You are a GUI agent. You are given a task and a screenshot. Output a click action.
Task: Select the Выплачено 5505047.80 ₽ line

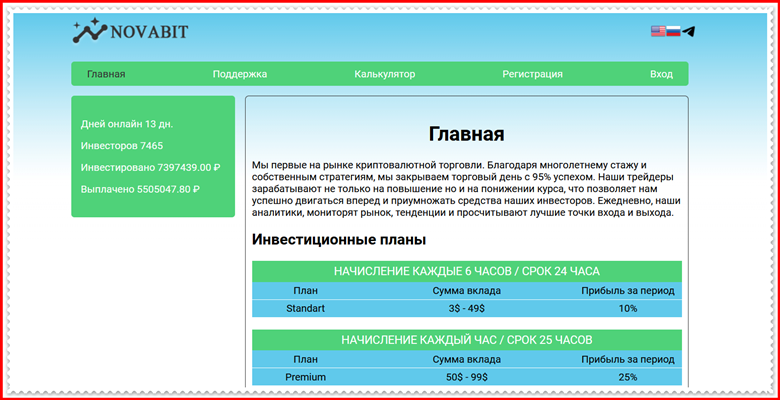(140, 189)
